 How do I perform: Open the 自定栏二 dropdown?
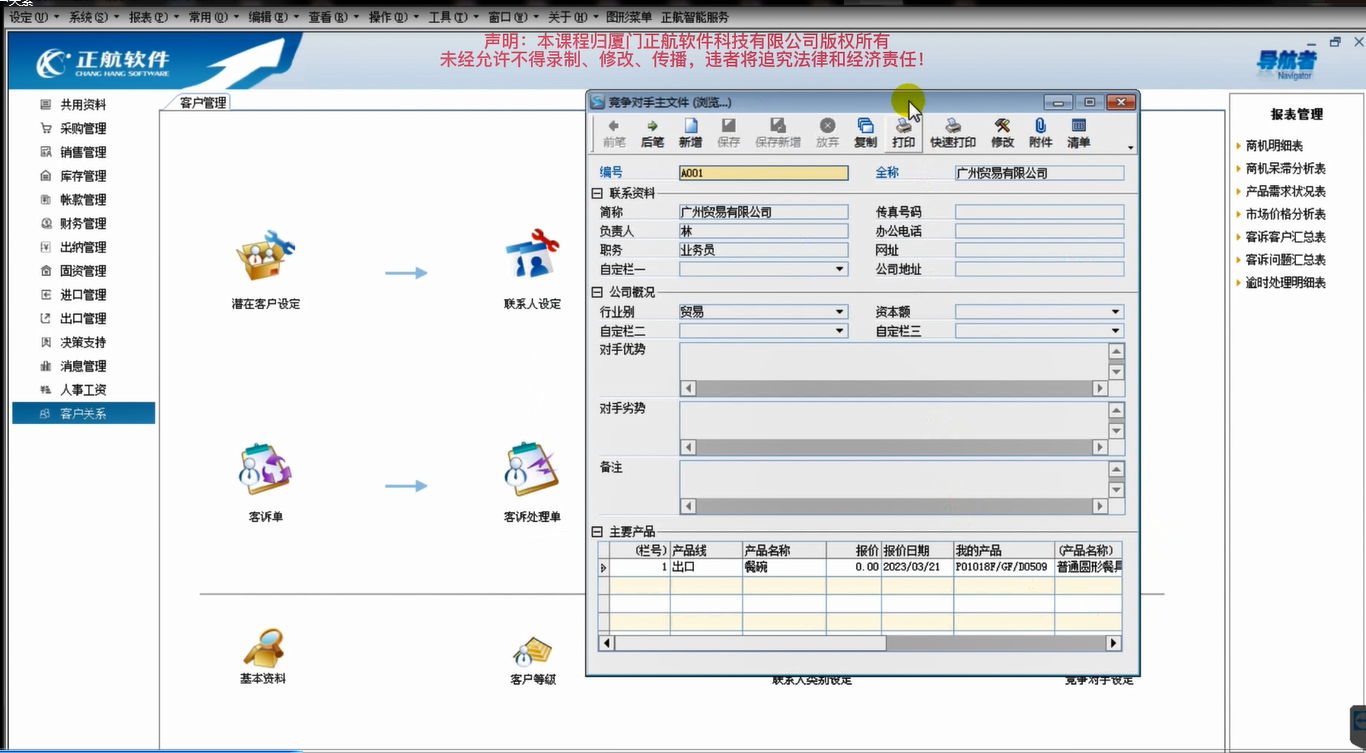click(x=840, y=331)
